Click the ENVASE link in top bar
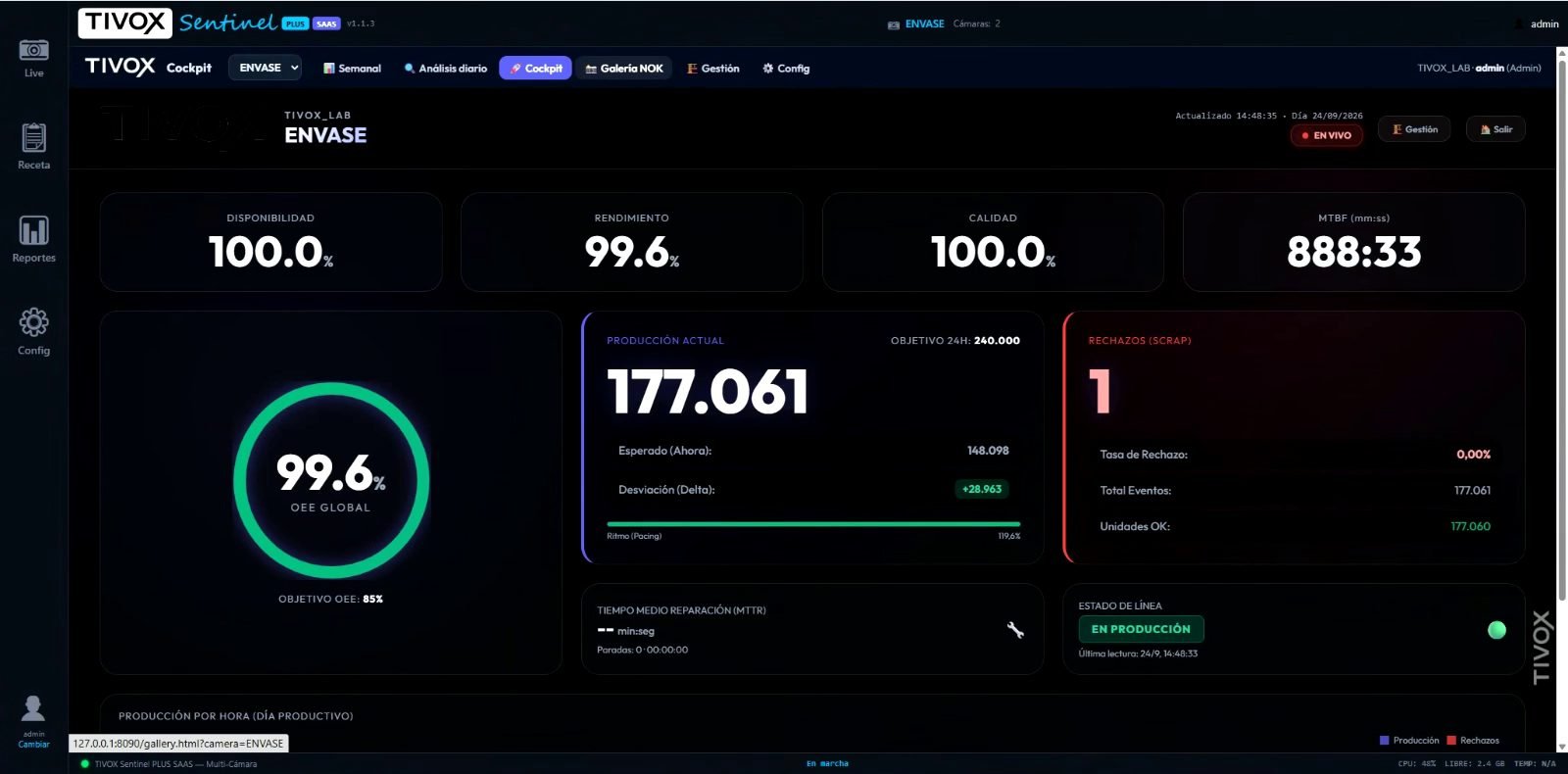The width and height of the screenshot is (1568, 774). [x=924, y=24]
